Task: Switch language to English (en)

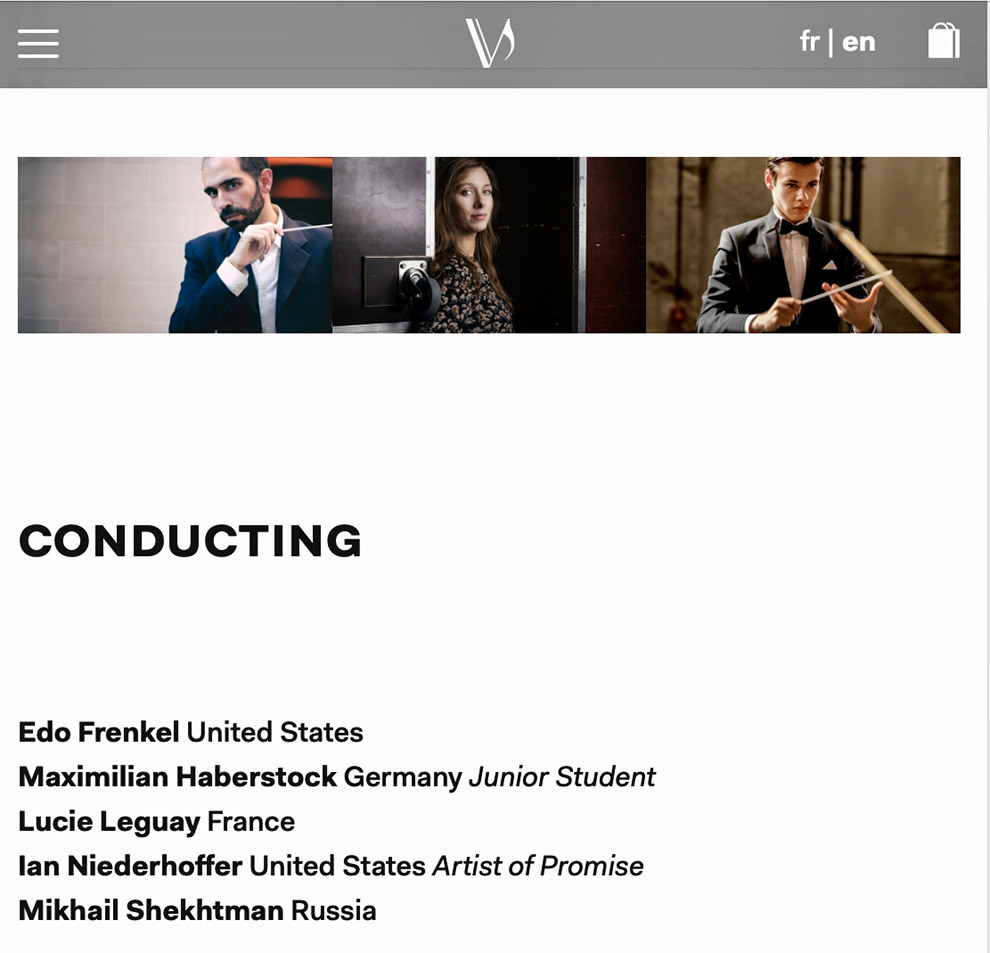Action: coord(859,42)
